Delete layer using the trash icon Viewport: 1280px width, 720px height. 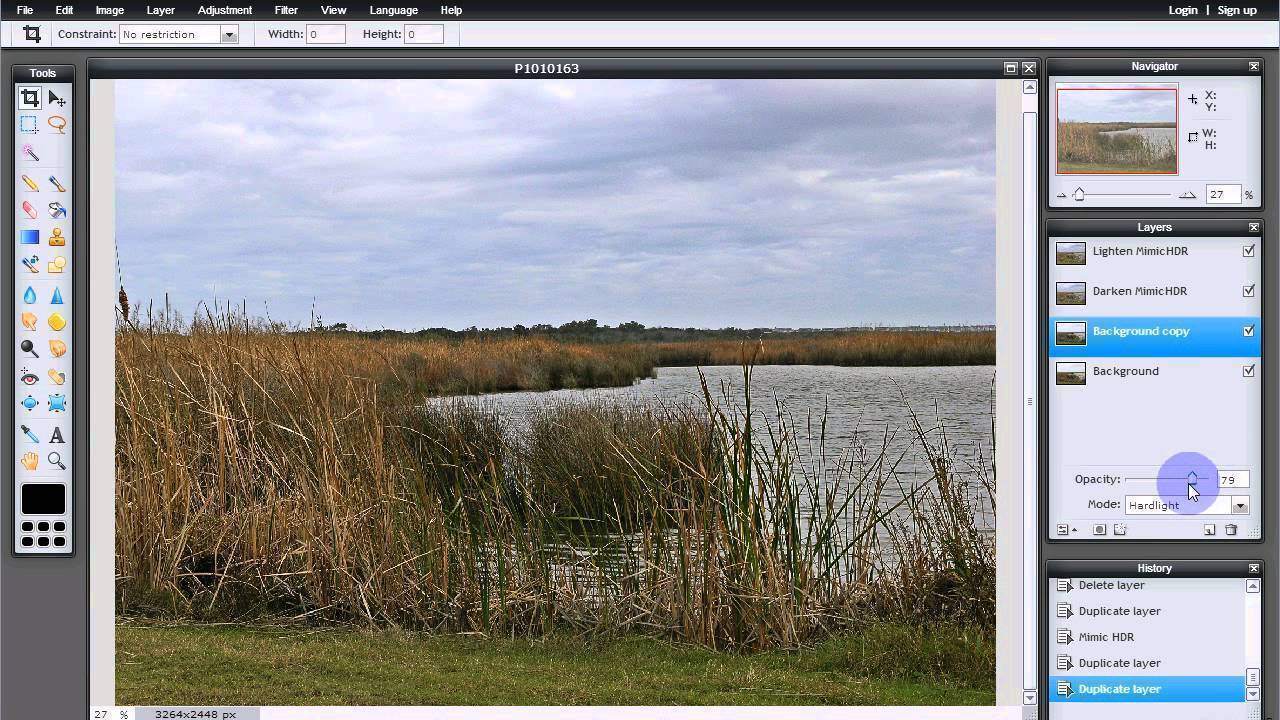pos(1231,530)
